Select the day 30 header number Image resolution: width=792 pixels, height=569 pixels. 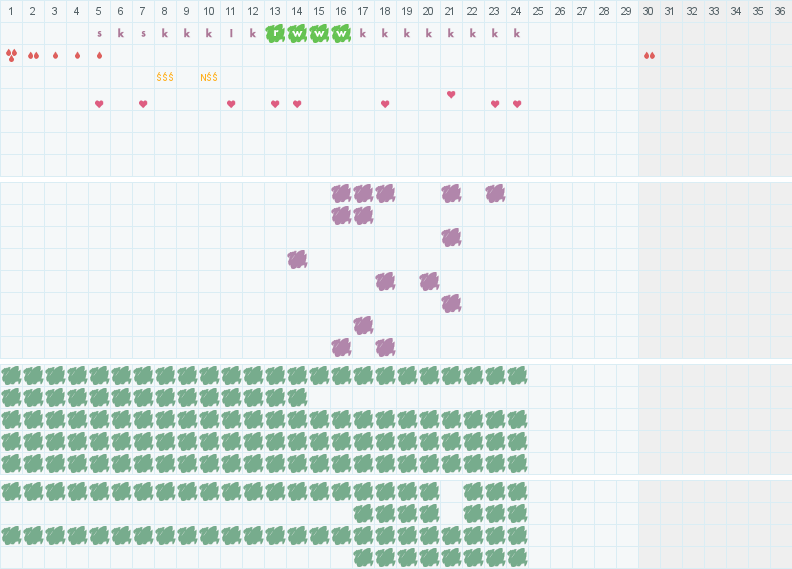pyautogui.click(x=648, y=11)
